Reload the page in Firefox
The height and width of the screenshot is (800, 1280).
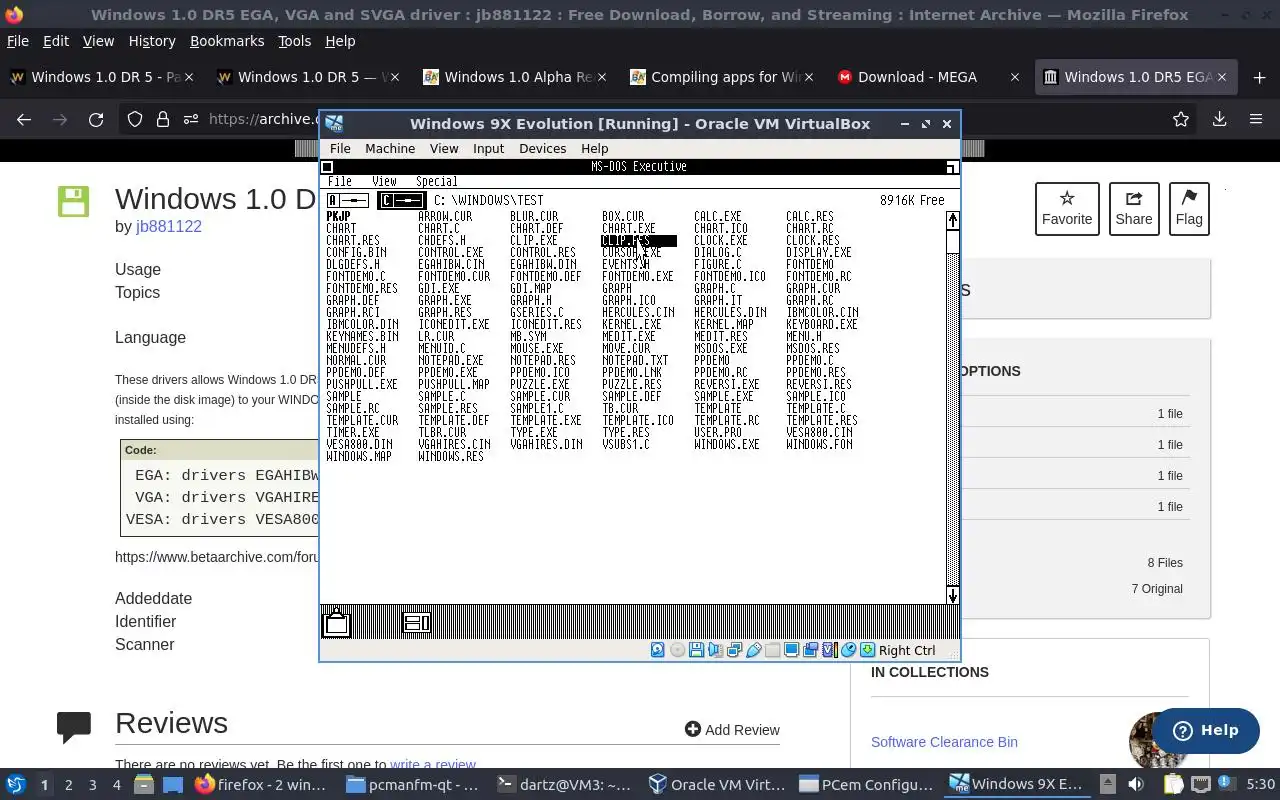pyautogui.click(x=96, y=119)
